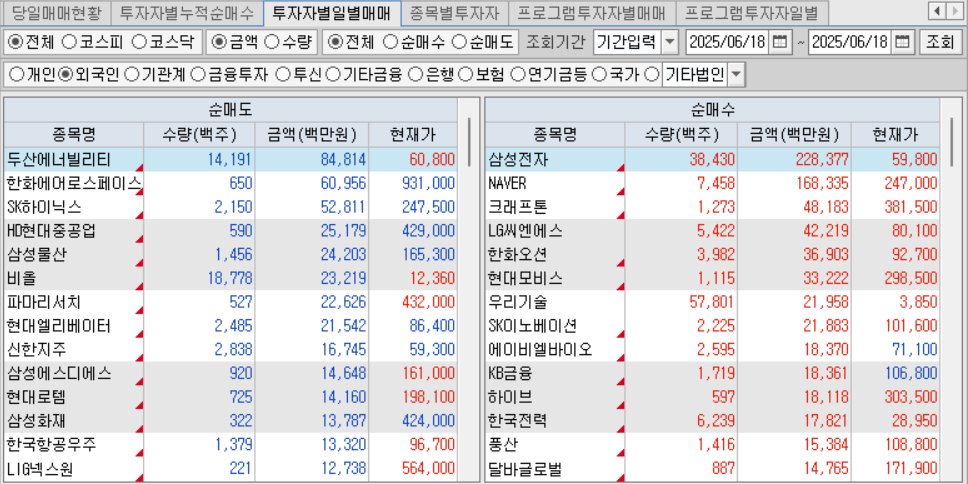
Task: Click end date input field
Action: point(849,42)
